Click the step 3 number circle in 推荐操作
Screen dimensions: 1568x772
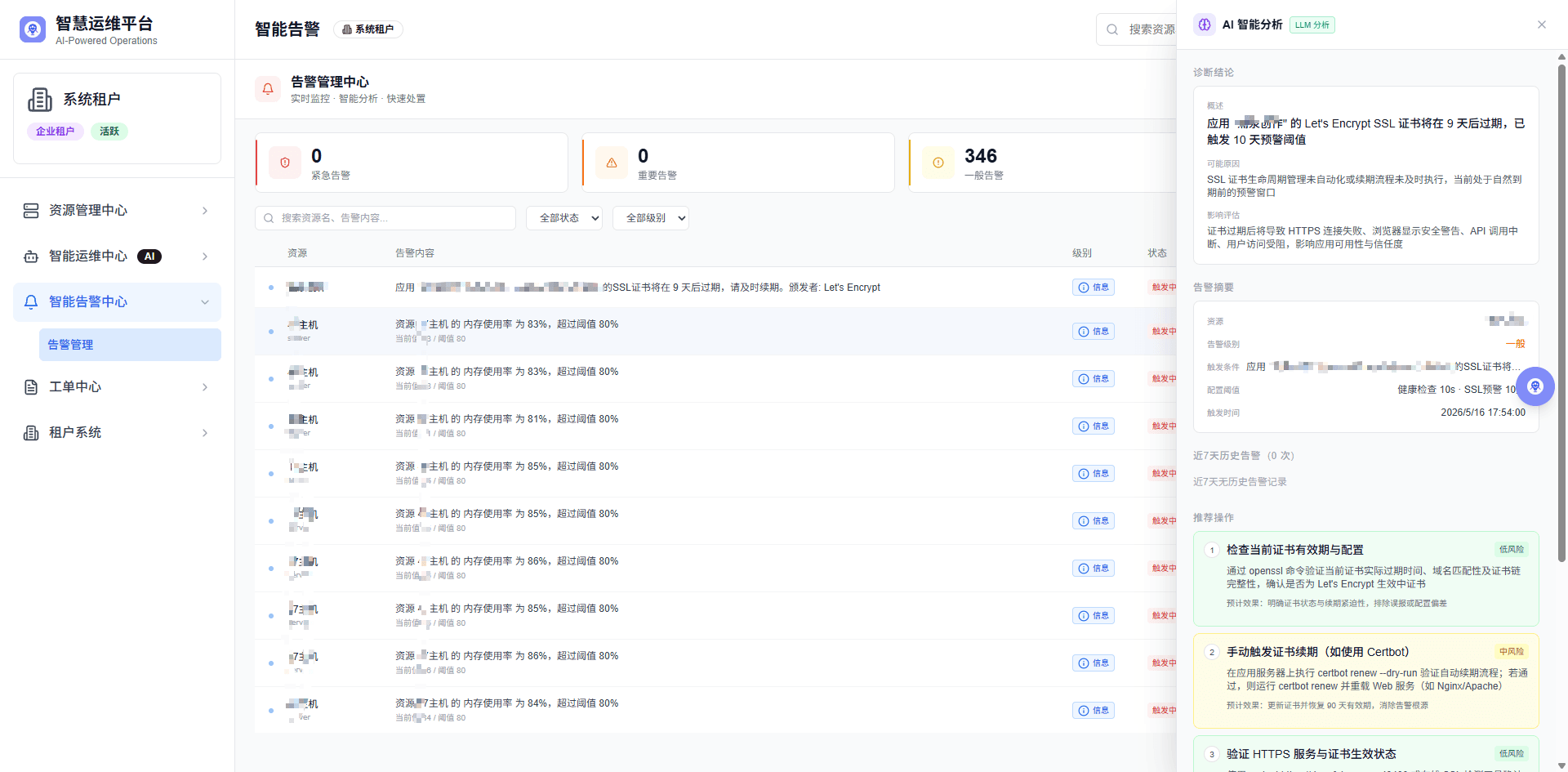1212,755
